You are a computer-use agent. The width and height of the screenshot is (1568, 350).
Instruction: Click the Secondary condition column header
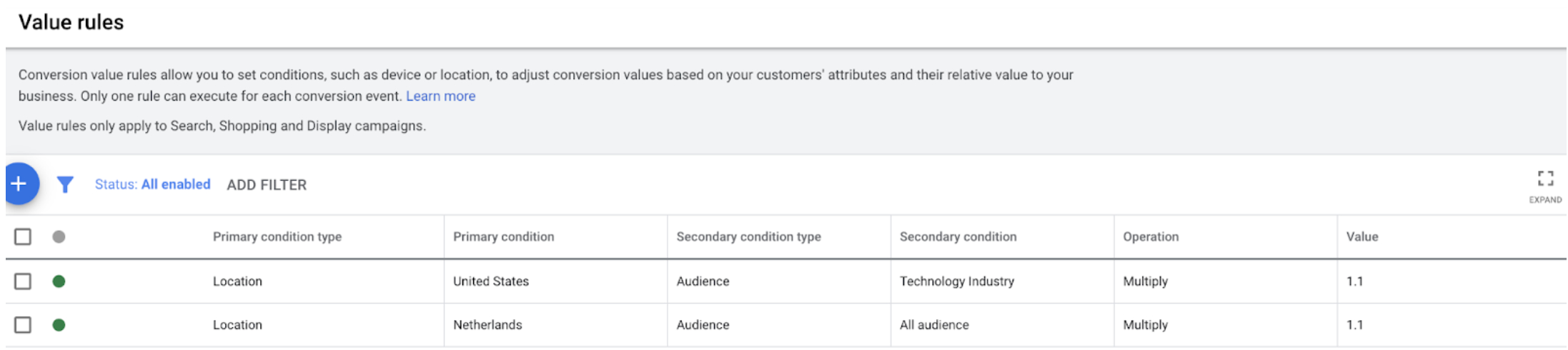(958, 236)
